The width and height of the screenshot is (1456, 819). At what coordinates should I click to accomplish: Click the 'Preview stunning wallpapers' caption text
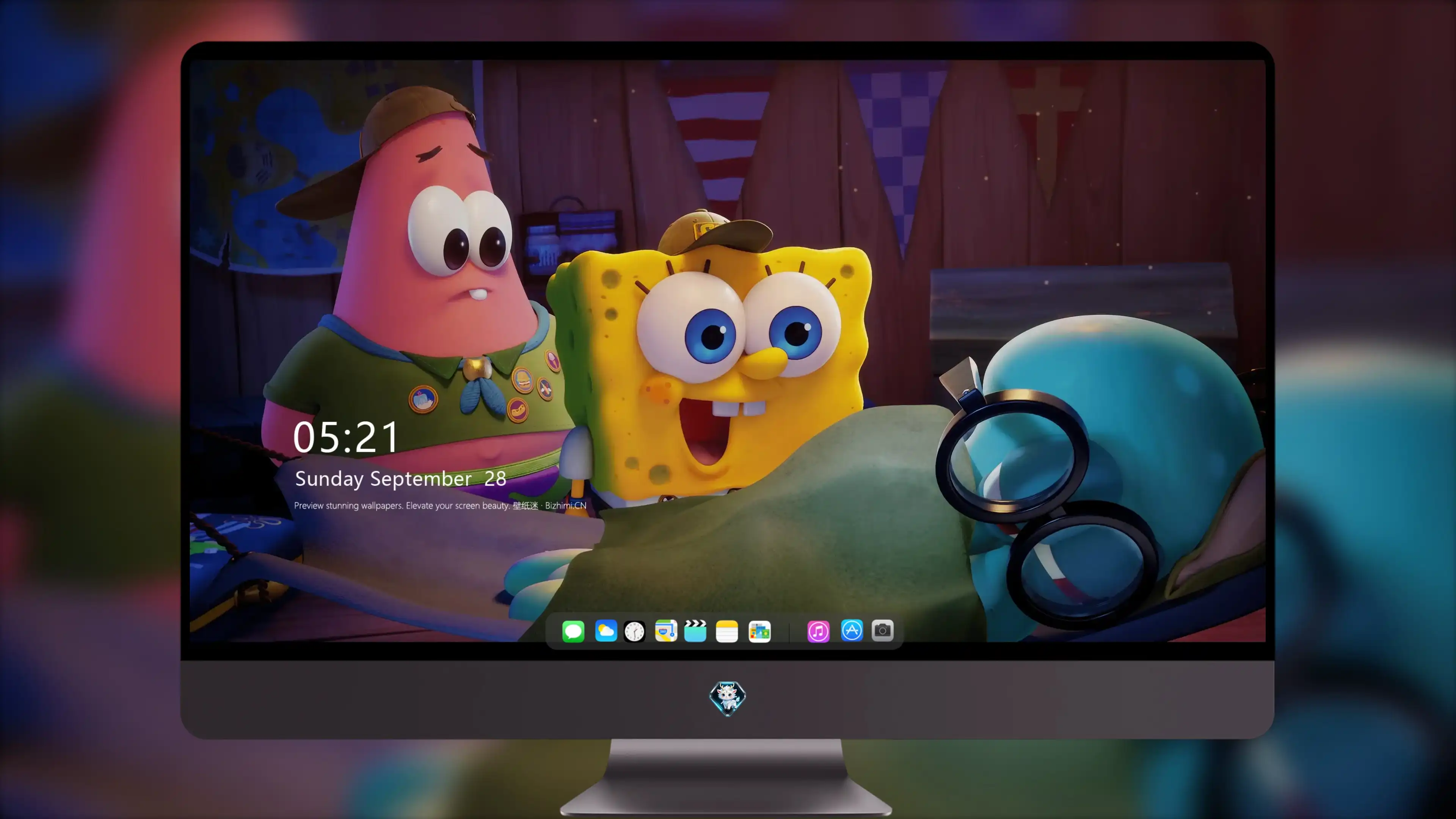(x=440, y=505)
